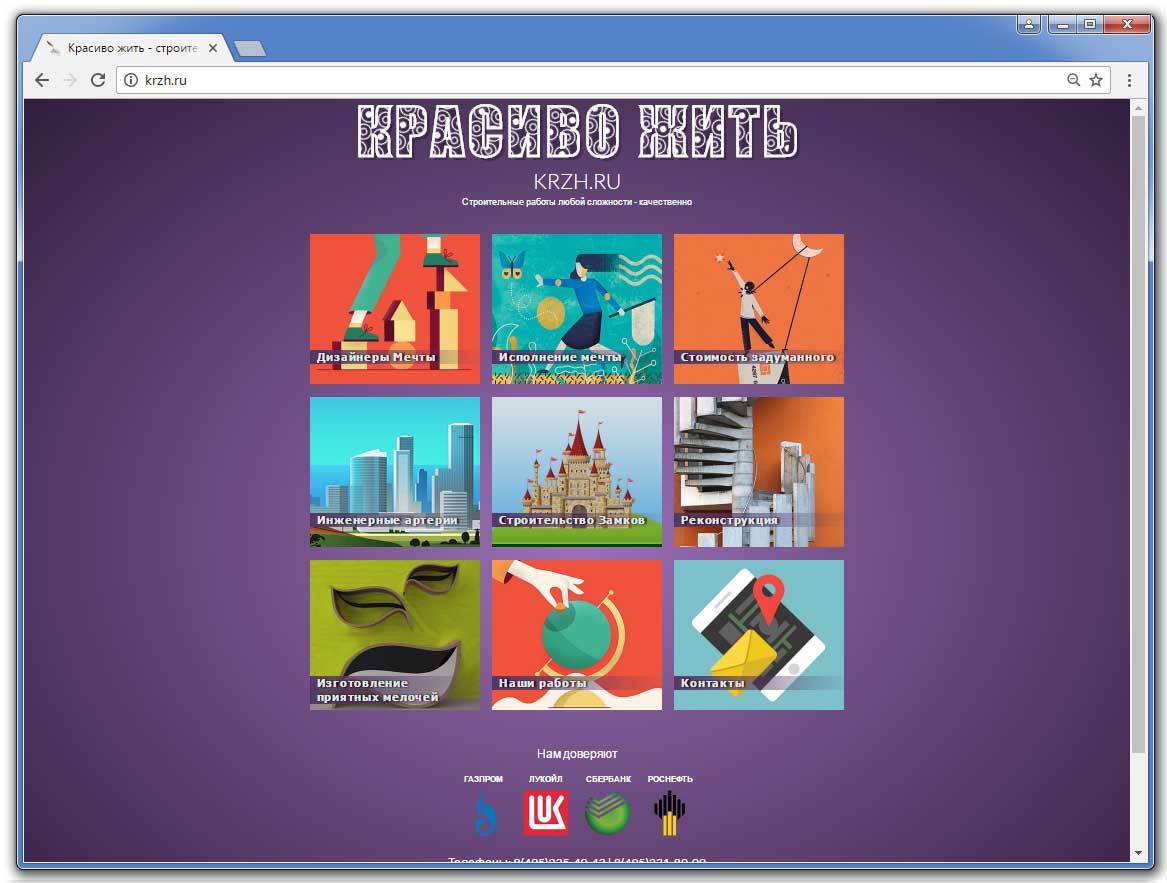Image resolution: width=1167 pixels, height=883 pixels.
Task: Click the Лукойл logo
Action: tap(546, 813)
